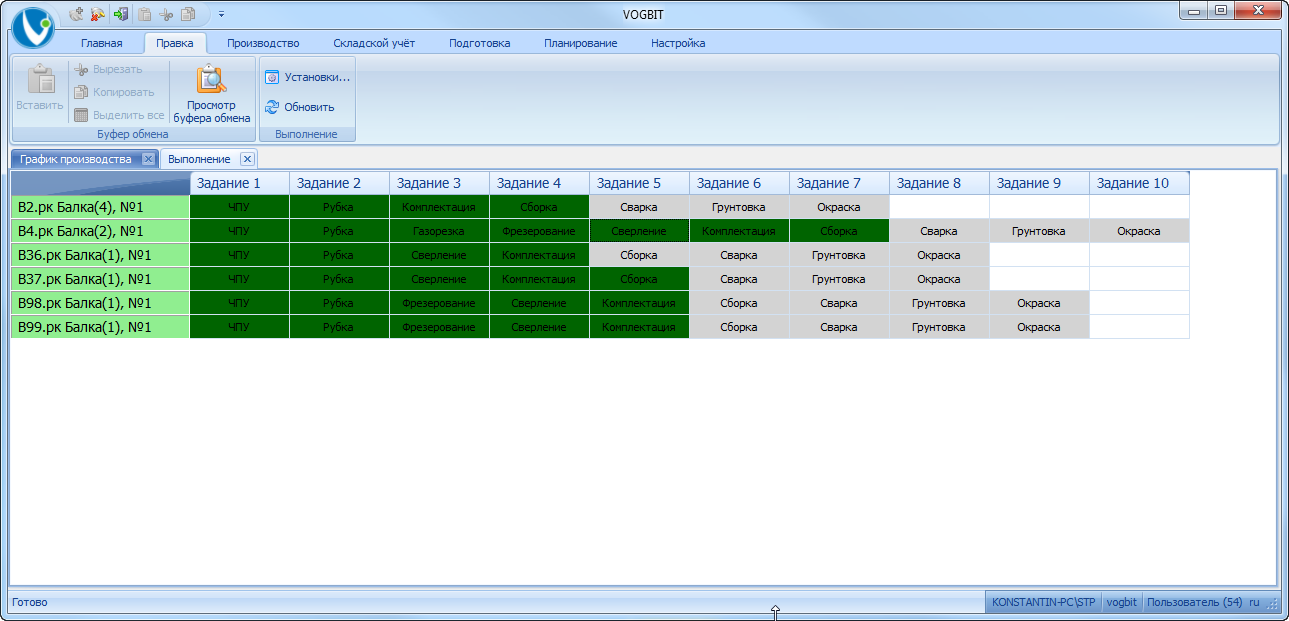Click the connect icon with plus sign in quick access toolbar
1289x621 pixels.
76,14
